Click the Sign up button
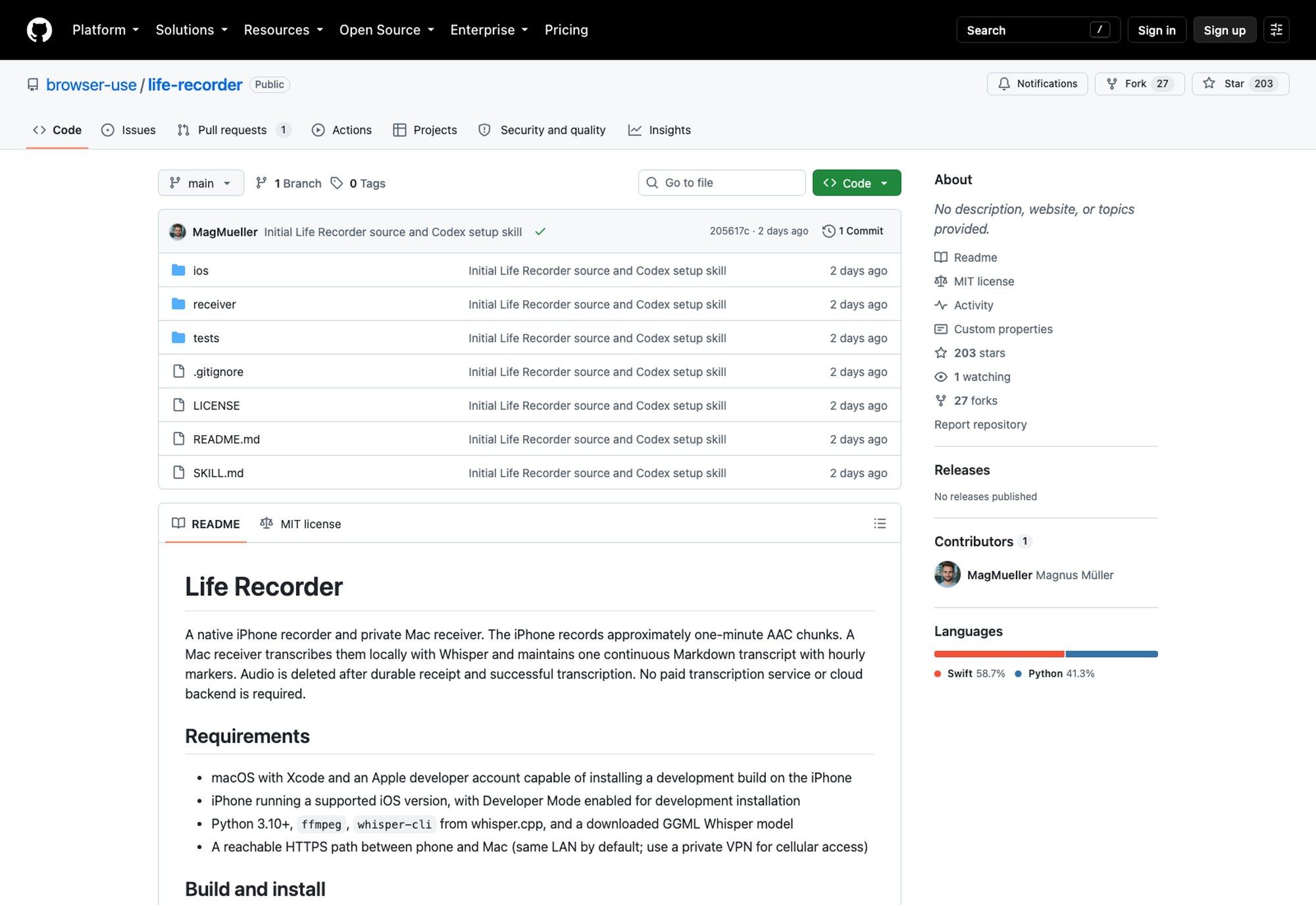This screenshot has width=1316, height=905. 1225,30
